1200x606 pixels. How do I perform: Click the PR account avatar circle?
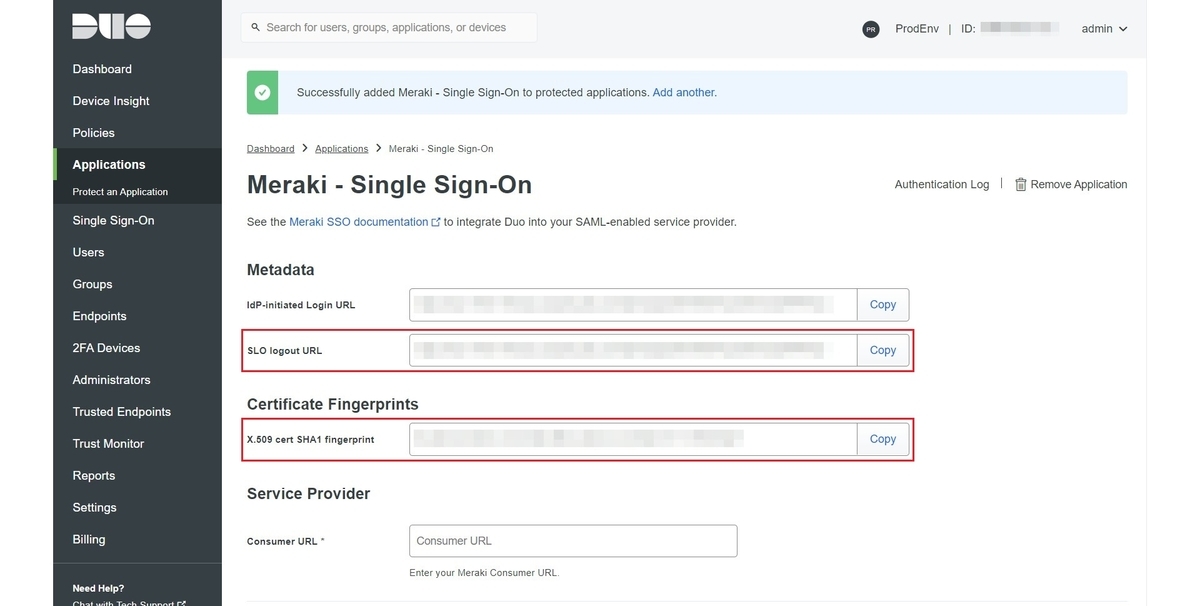tap(871, 29)
